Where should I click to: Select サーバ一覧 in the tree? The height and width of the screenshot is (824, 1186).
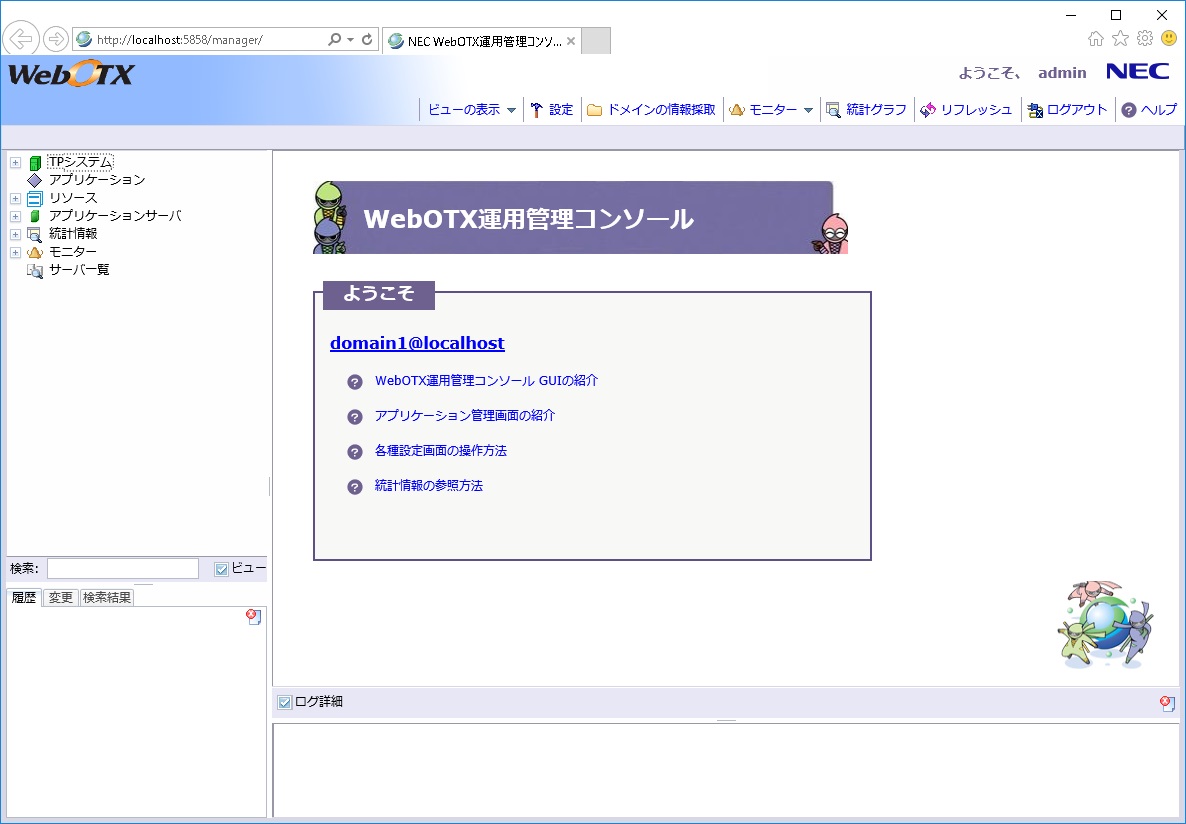79,270
